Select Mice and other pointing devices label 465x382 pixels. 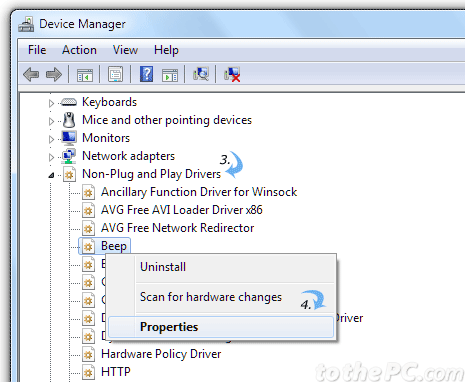click(x=167, y=120)
